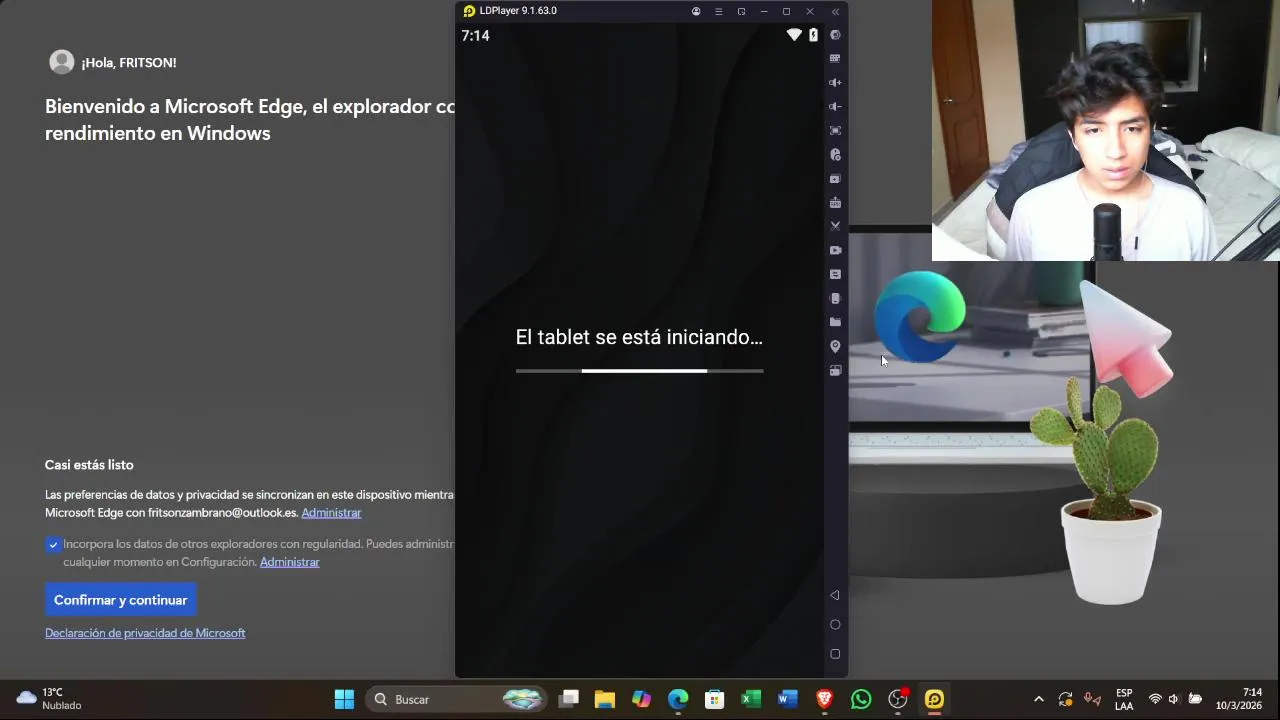The image size is (1280, 720).
Task: Click the bottom multi-window icon under location pin
Action: click(835, 371)
